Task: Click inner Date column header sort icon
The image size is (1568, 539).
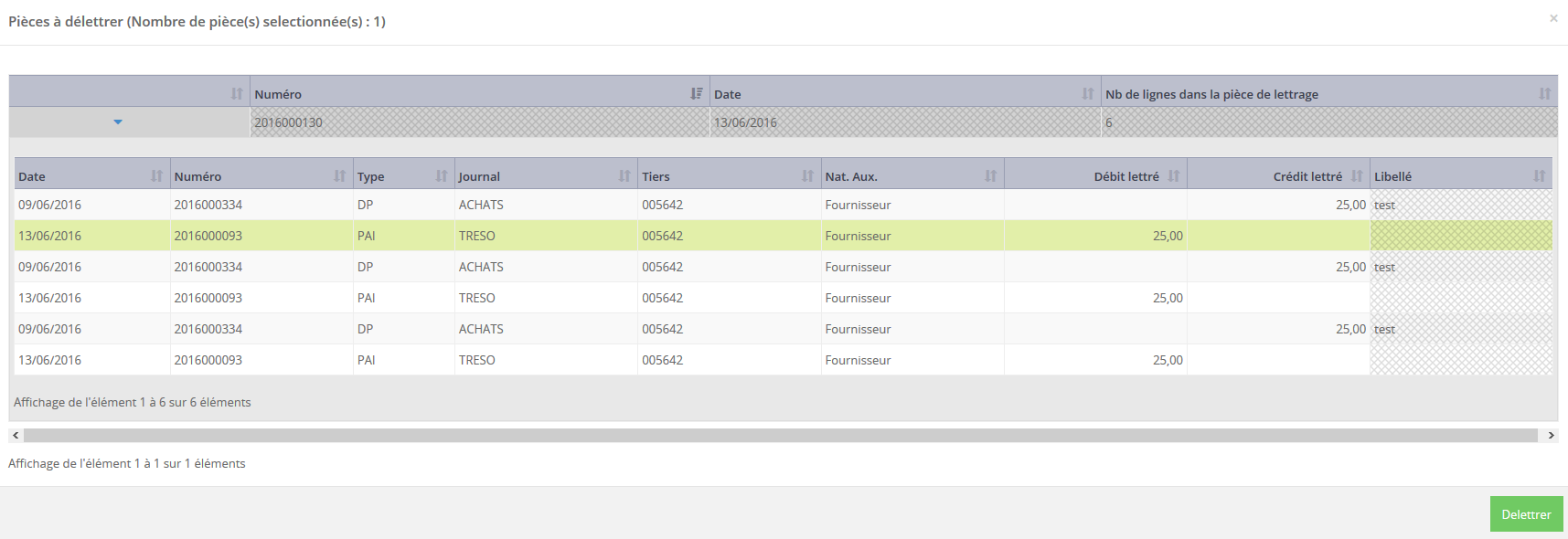Action: [x=156, y=176]
